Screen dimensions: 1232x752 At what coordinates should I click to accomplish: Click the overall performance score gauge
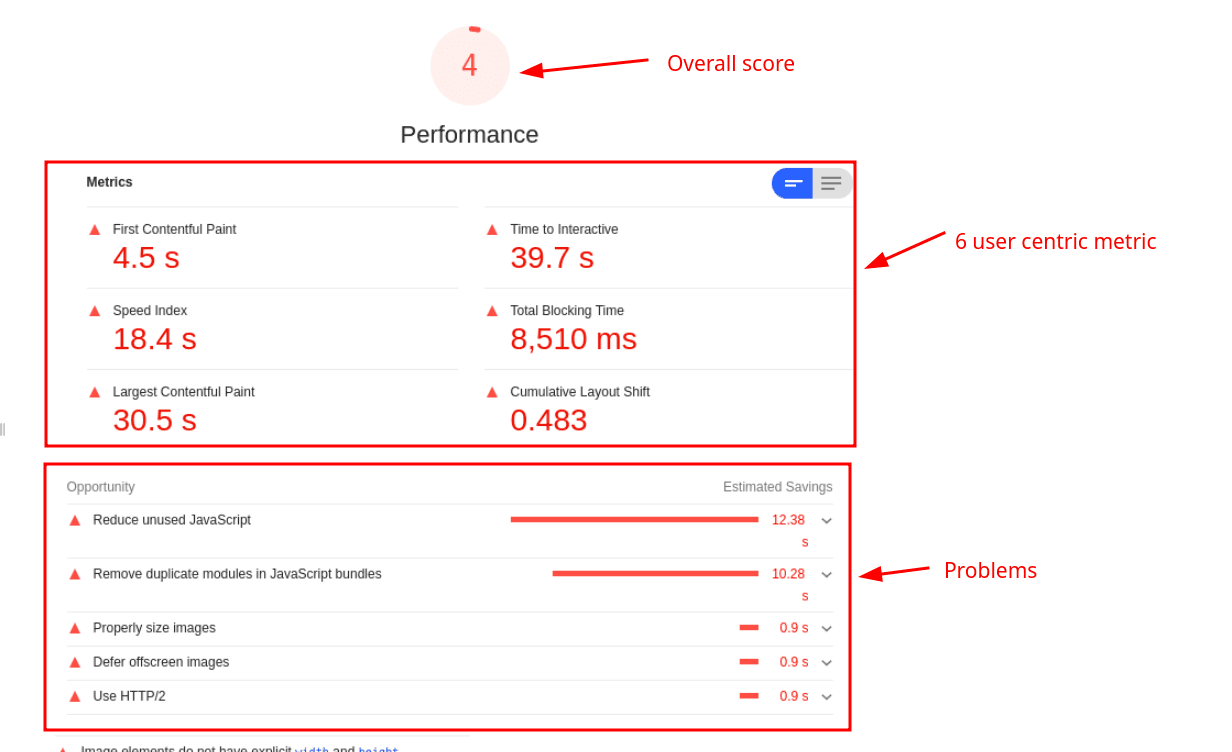[x=470, y=65]
